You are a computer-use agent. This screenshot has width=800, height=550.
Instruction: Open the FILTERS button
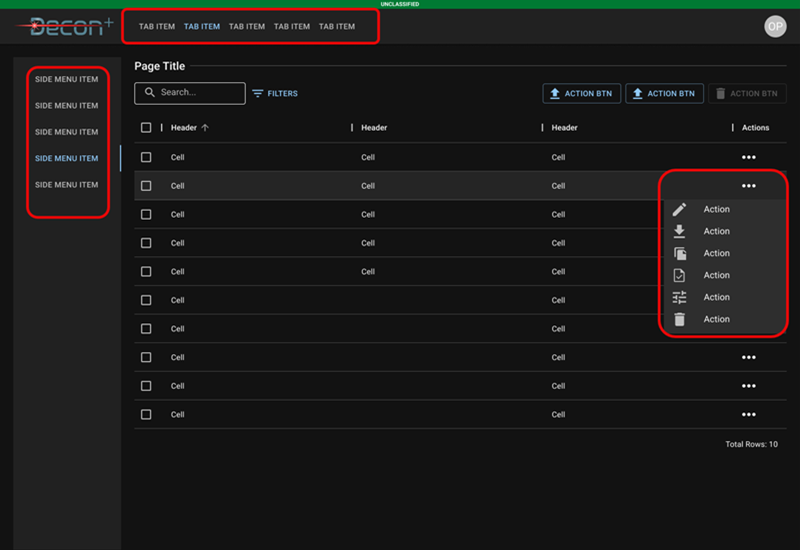pos(275,93)
